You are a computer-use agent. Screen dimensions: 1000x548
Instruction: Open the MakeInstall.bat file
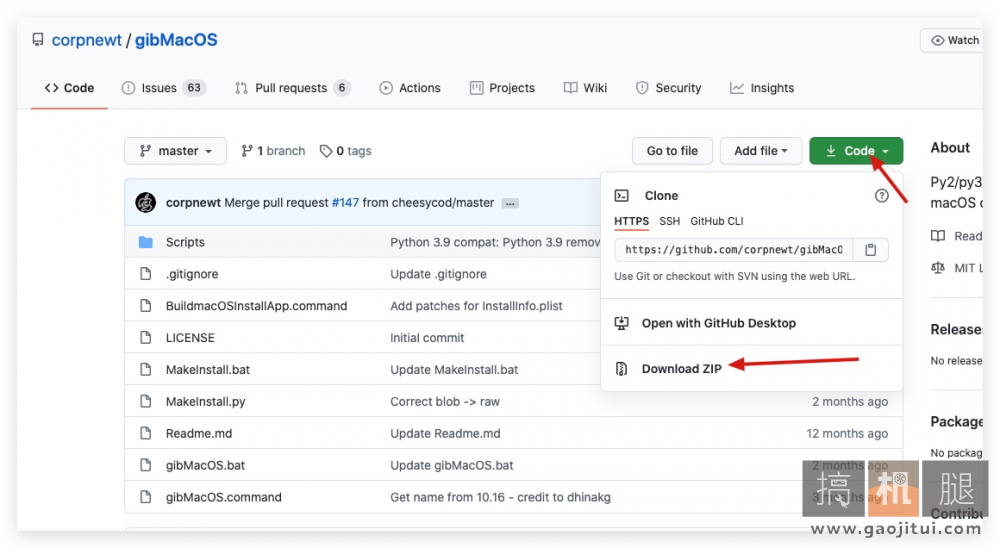coord(208,370)
